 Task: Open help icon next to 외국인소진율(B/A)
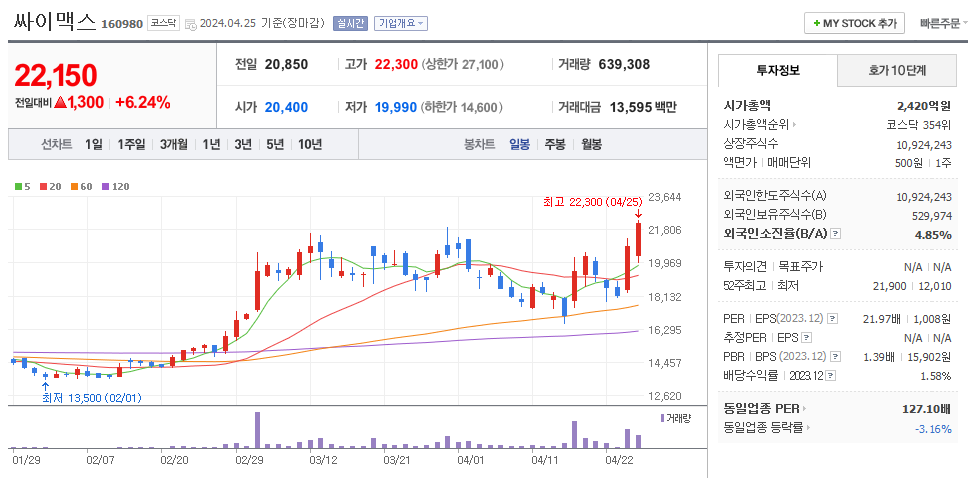coord(836,234)
